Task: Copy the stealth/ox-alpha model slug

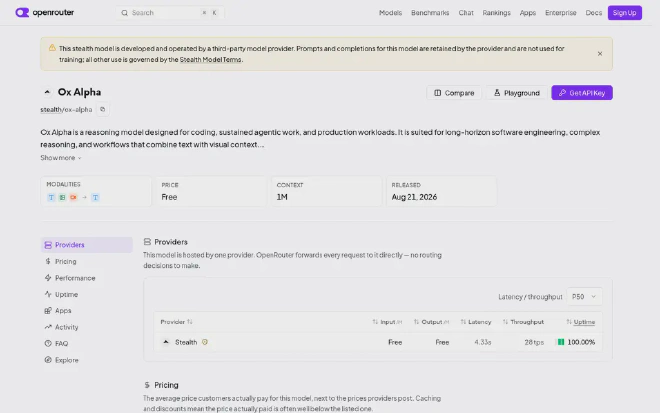Action: pos(102,109)
